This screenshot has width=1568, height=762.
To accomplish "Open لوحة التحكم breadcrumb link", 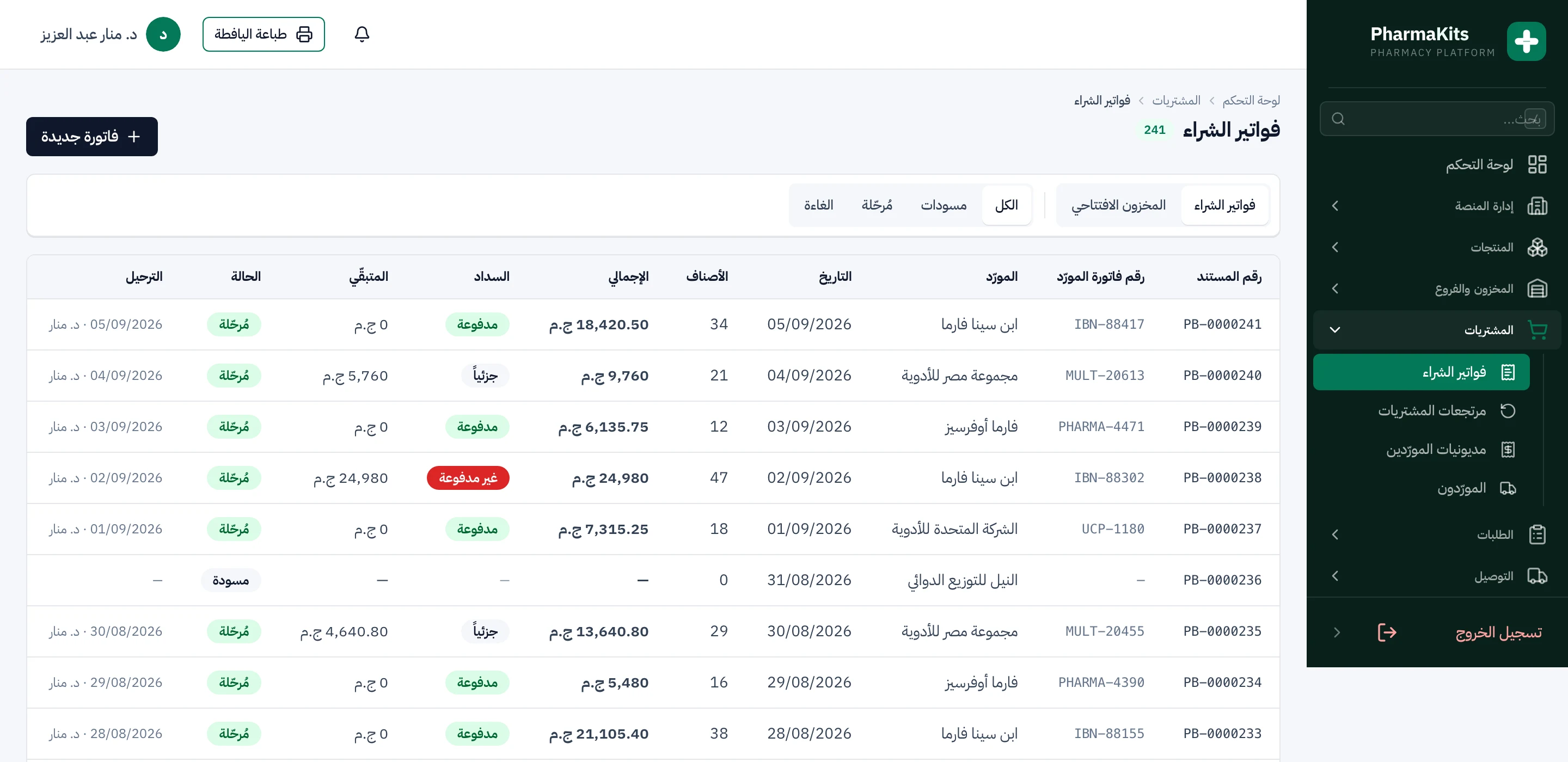I will coord(1251,100).
